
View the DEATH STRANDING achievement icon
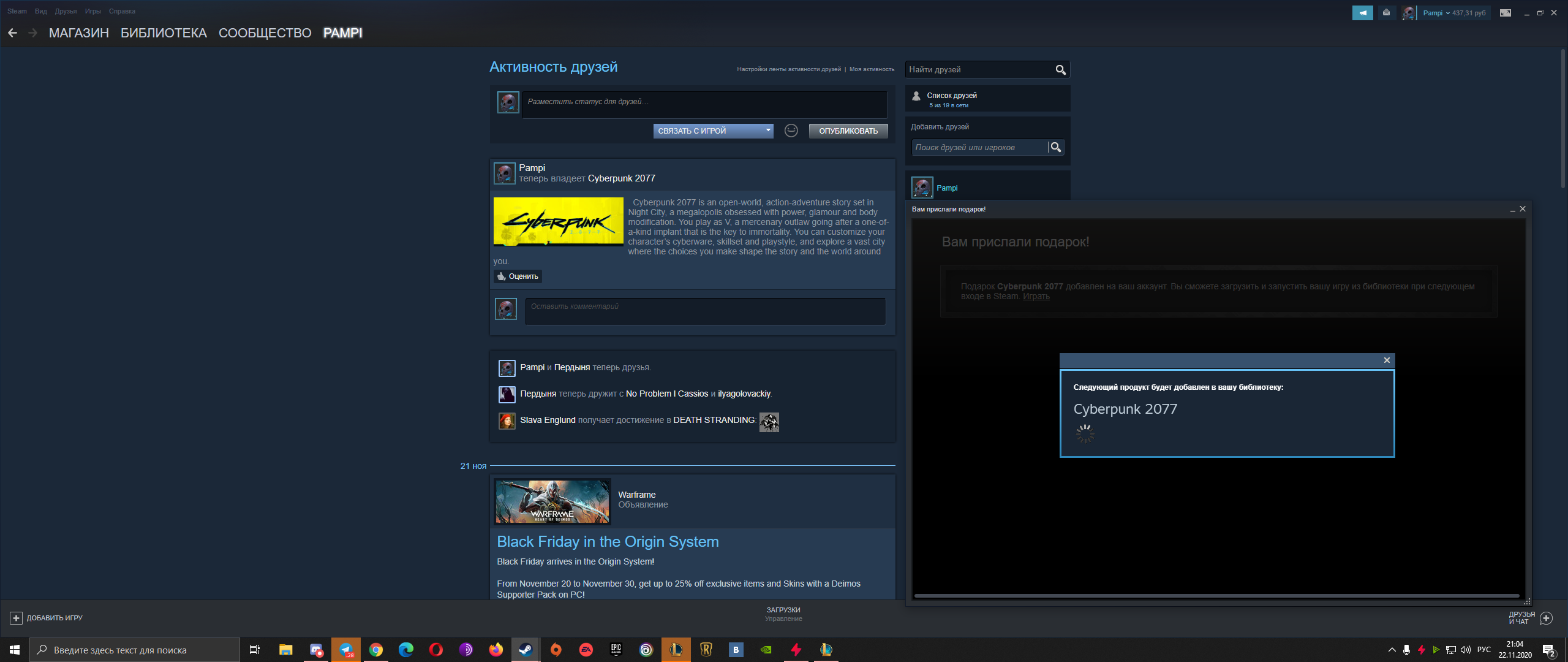769,422
